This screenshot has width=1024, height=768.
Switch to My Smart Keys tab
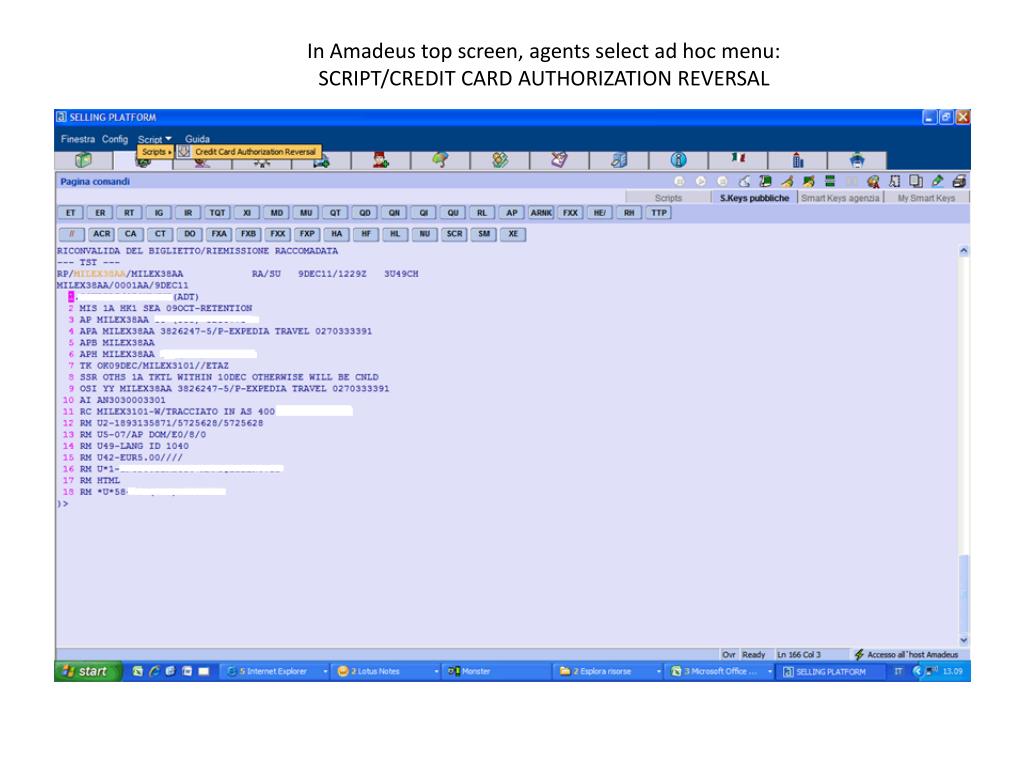(926, 198)
